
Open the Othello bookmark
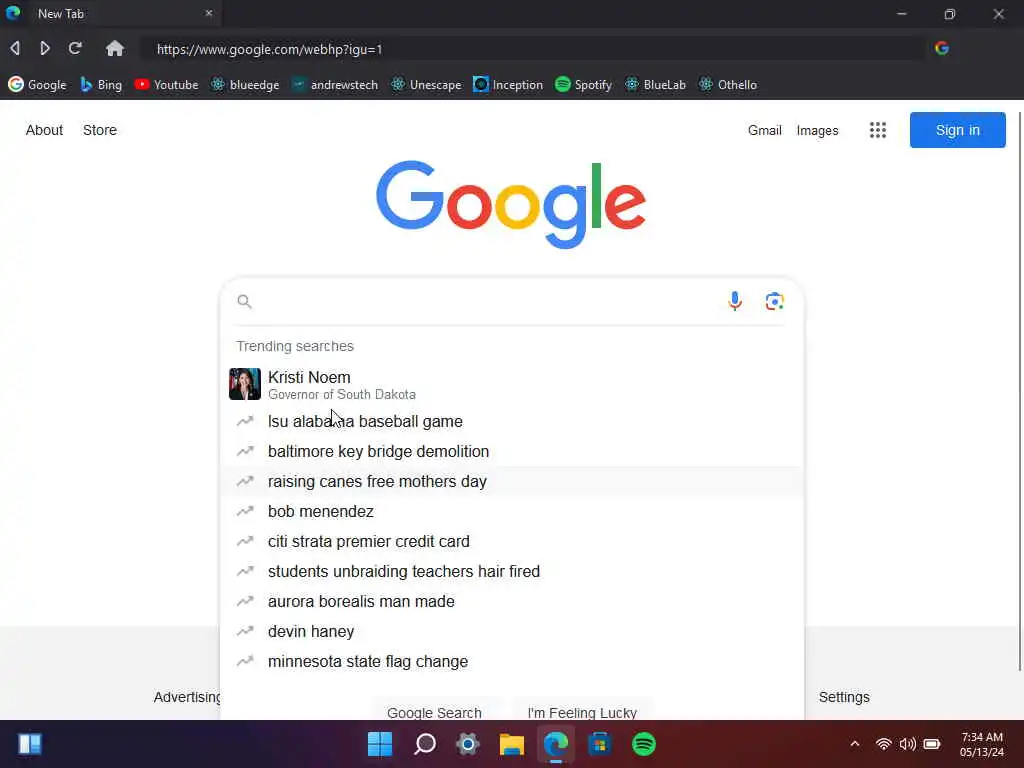[x=728, y=84]
